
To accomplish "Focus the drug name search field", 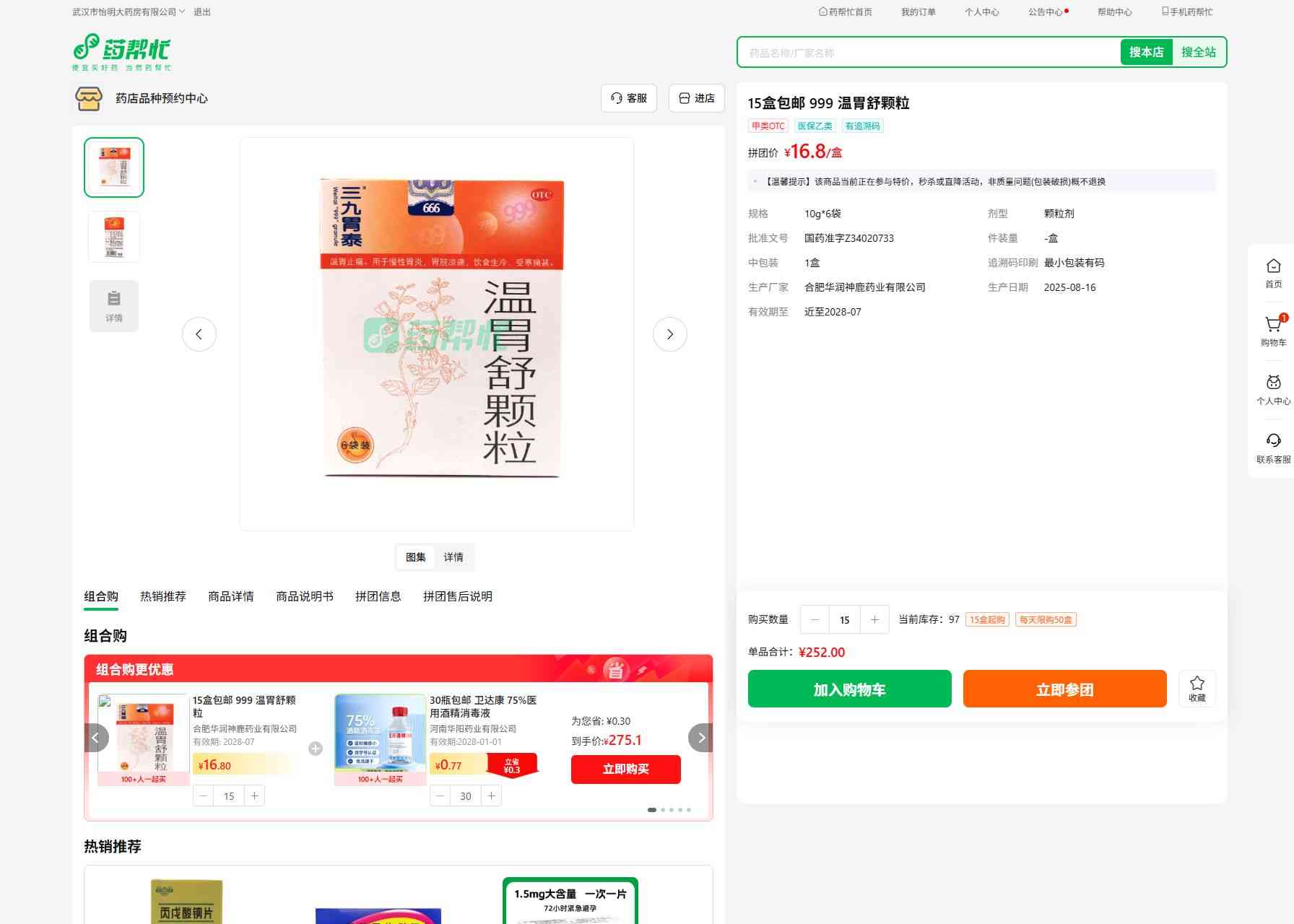I will pyautogui.click(x=928, y=53).
